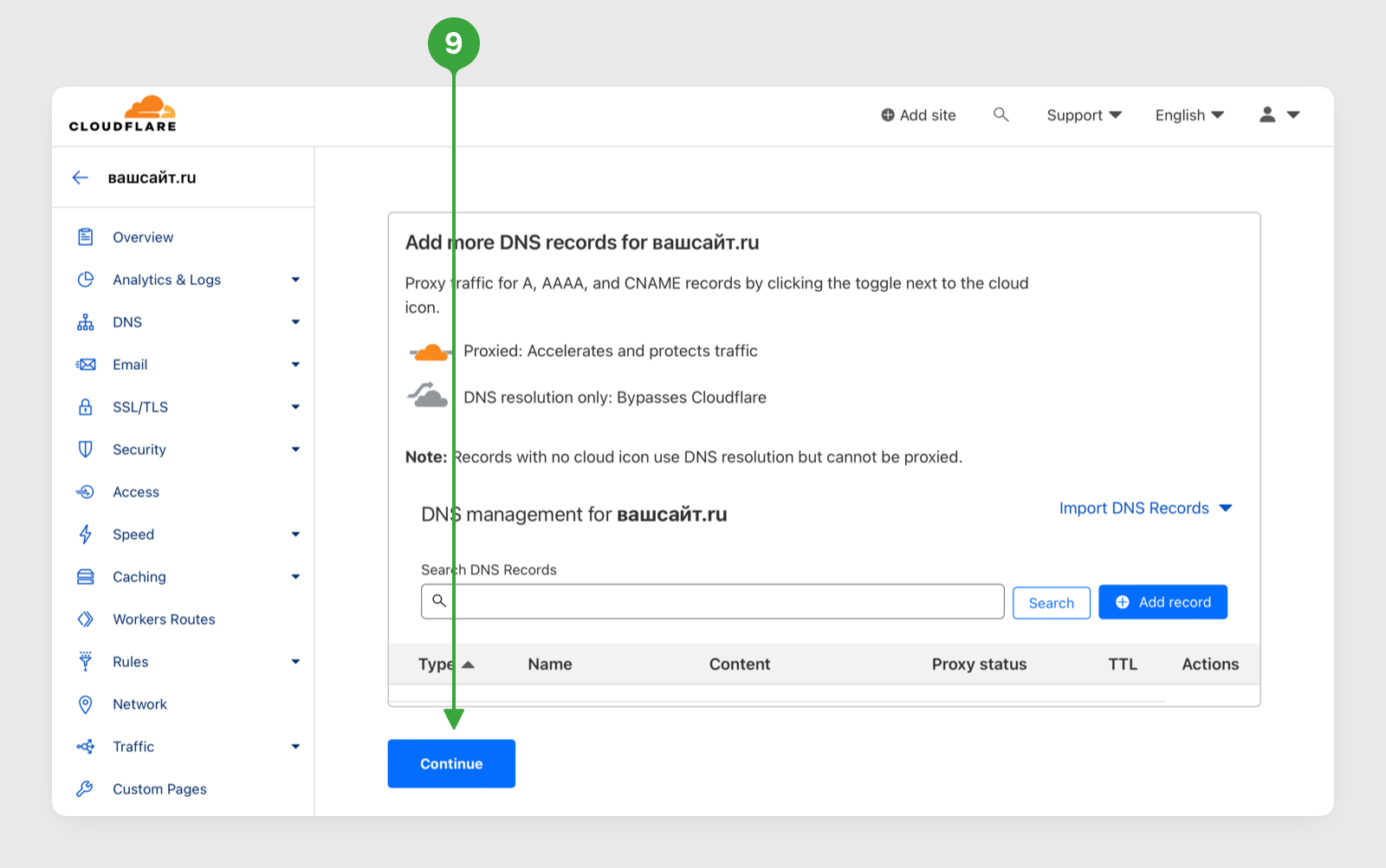Expand the Analytics & Logs section arrow
The width and height of the screenshot is (1386, 868).
[x=295, y=280]
